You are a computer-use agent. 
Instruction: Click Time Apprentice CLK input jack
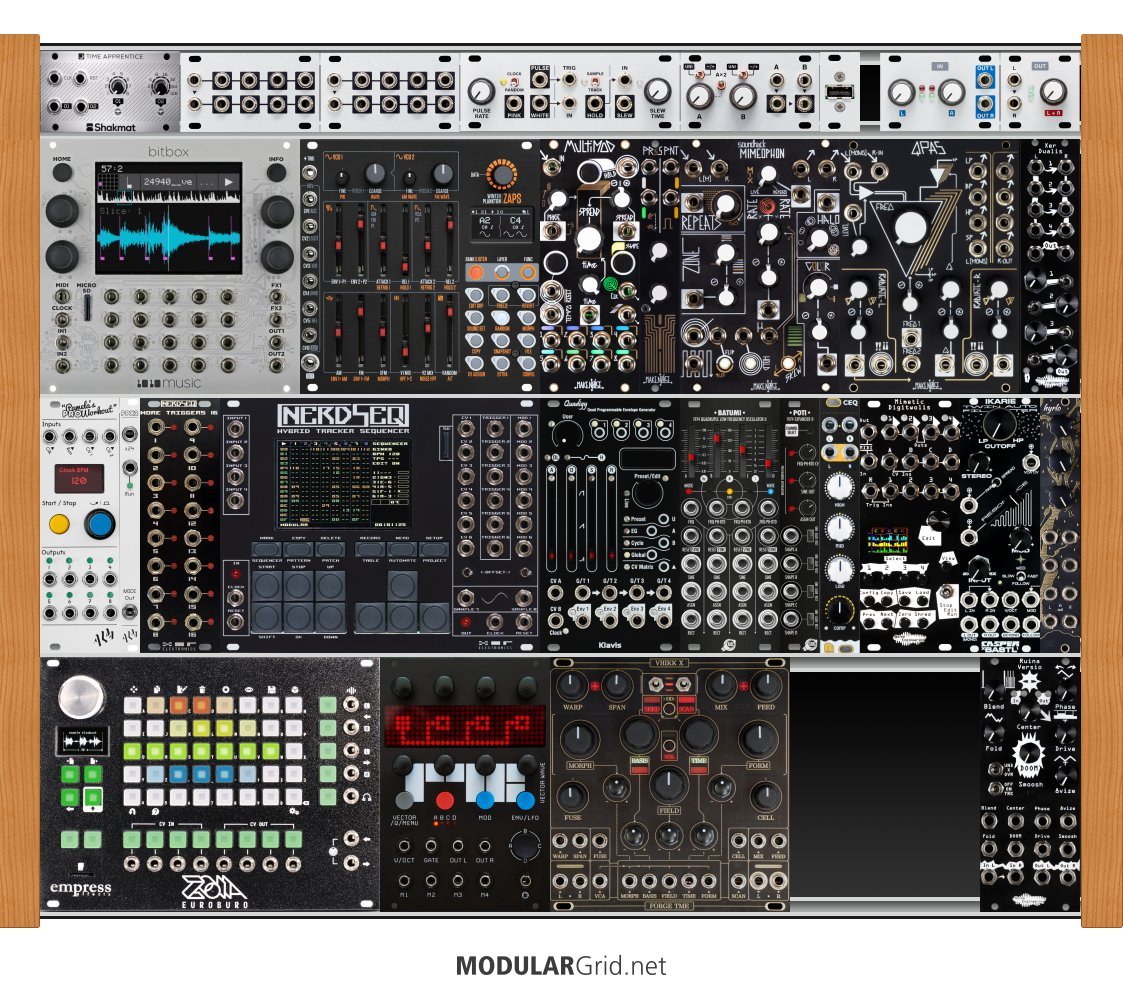[x=54, y=78]
